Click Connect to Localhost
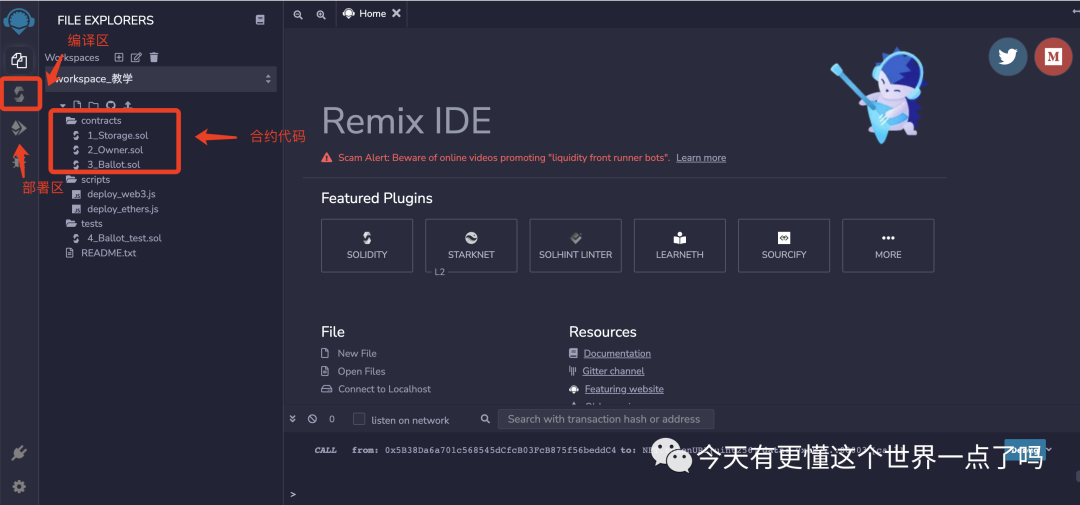 pos(376,389)
